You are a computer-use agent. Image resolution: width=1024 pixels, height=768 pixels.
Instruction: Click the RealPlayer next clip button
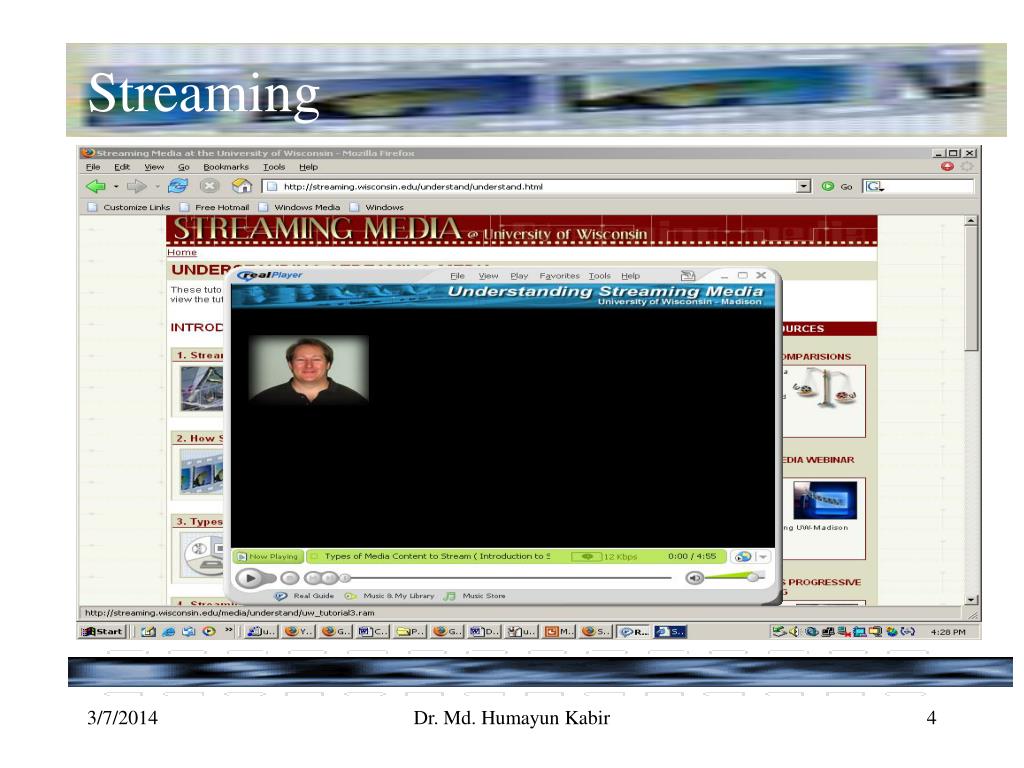coord(330,578)
